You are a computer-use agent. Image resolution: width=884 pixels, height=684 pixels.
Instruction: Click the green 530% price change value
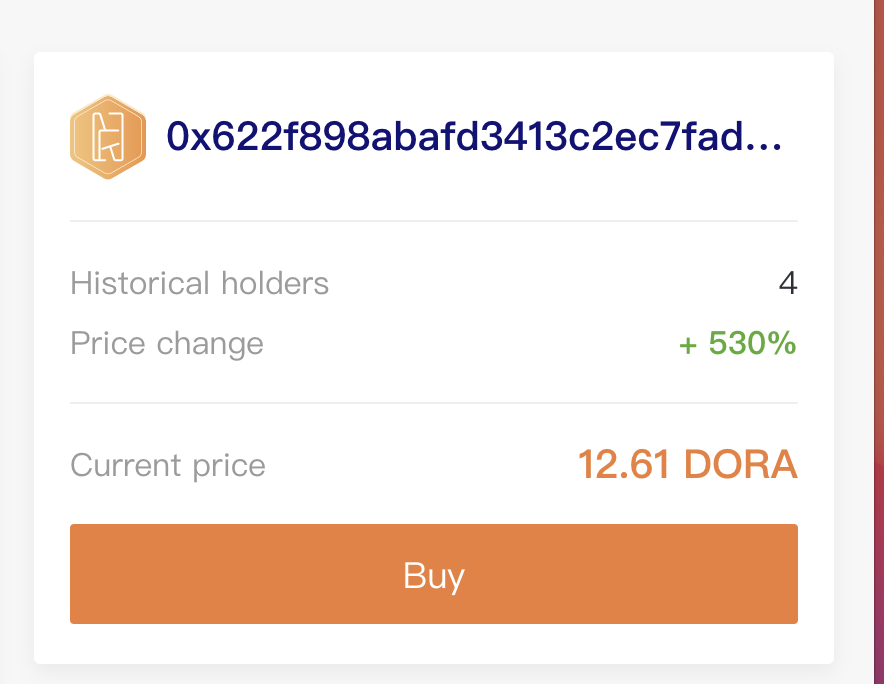click(x=752, y=343)
